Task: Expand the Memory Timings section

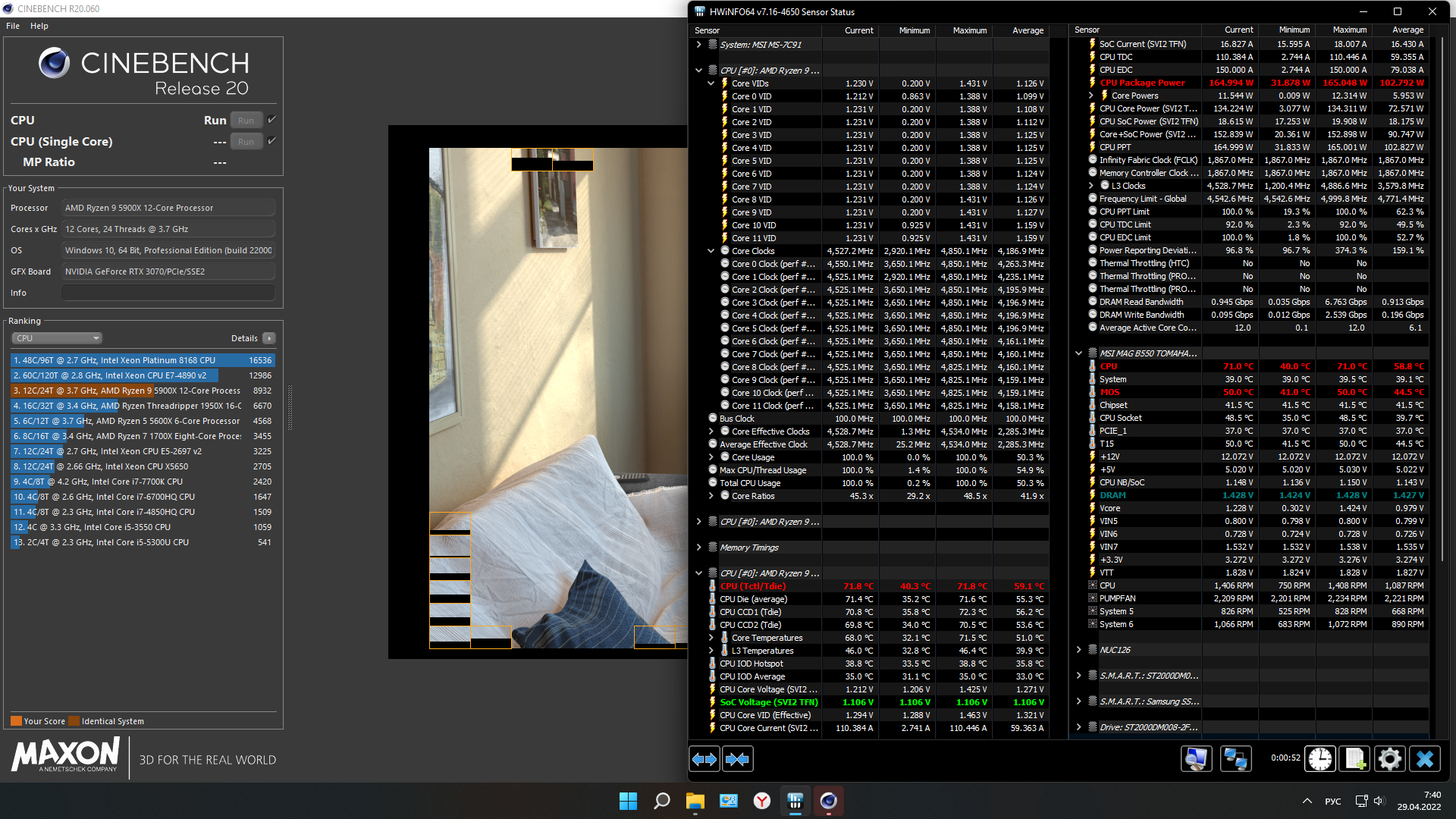Action: pos(698,548)
